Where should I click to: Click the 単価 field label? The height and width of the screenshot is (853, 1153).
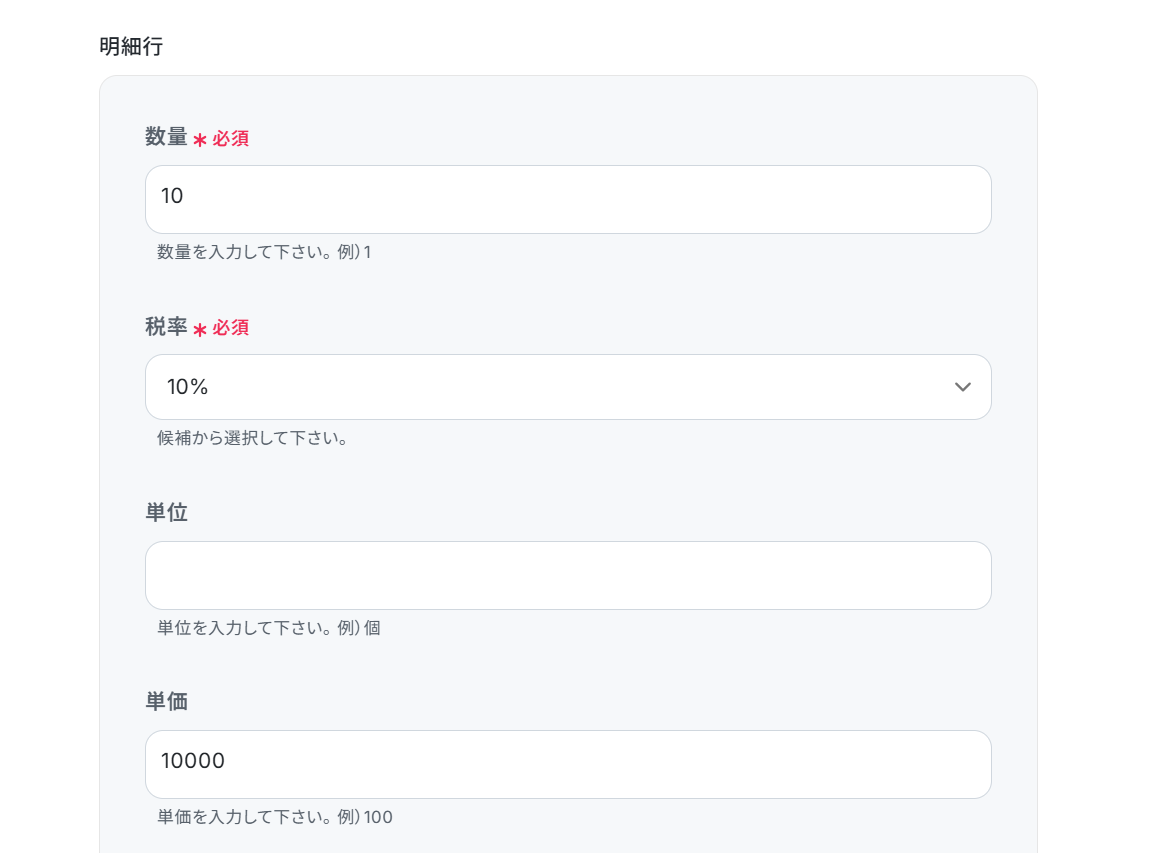tap(166, 702)
